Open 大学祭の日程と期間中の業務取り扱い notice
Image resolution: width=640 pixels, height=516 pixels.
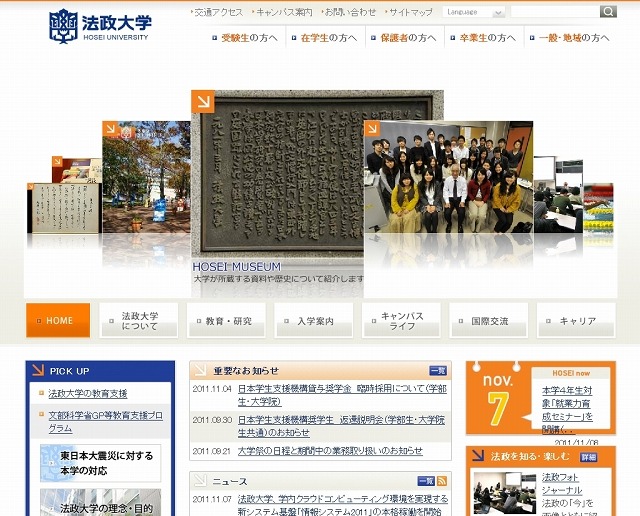(330, 451)
